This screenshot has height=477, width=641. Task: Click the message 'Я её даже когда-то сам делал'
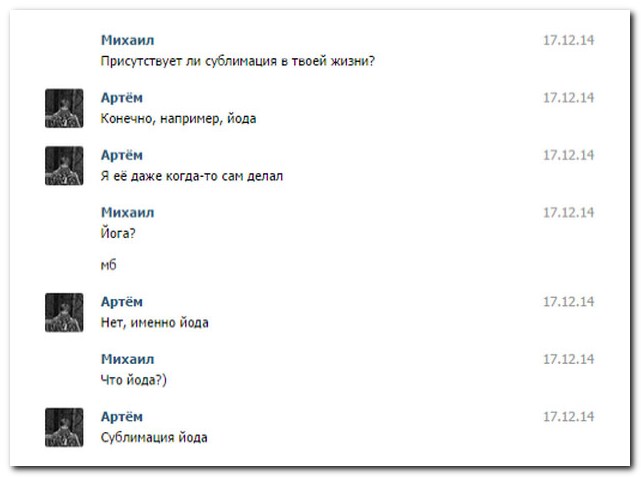(x=193, y=177)
